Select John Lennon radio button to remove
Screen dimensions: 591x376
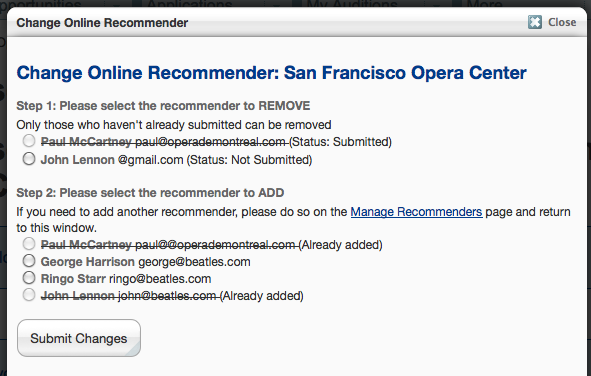[29, 159]
